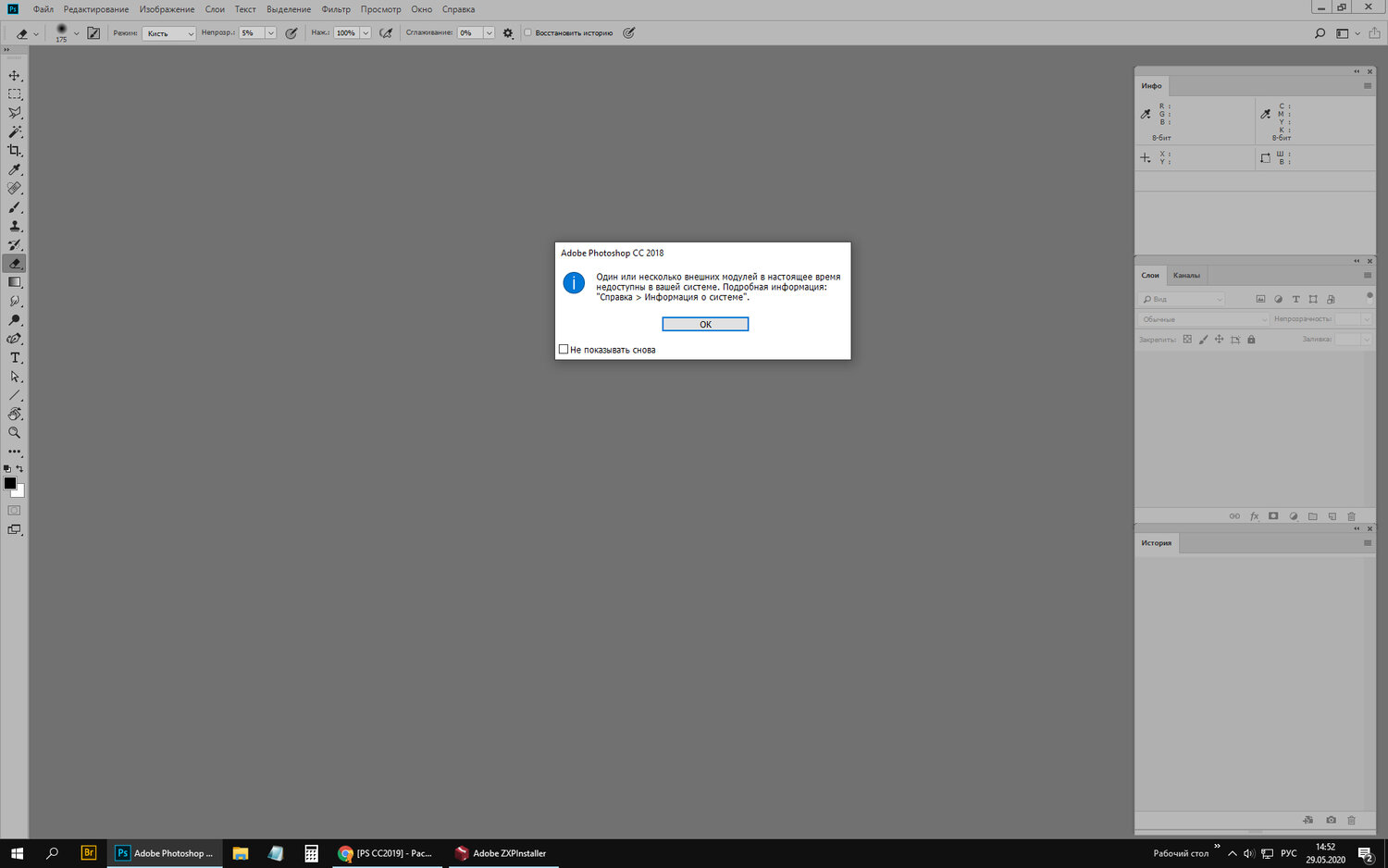
Task: Open the Windows Start menu
Action: click(17, 853)
